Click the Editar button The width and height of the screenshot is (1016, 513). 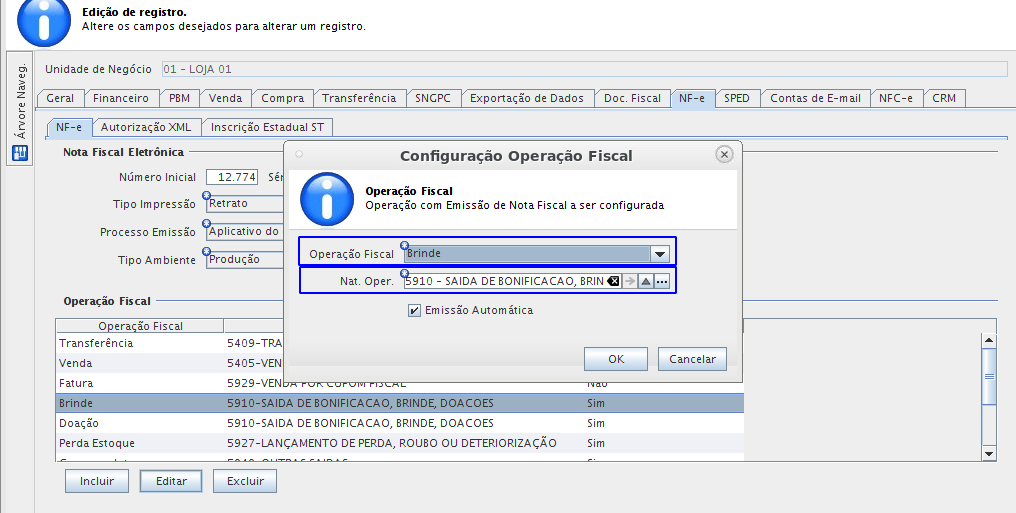click(x=171, y=481)
